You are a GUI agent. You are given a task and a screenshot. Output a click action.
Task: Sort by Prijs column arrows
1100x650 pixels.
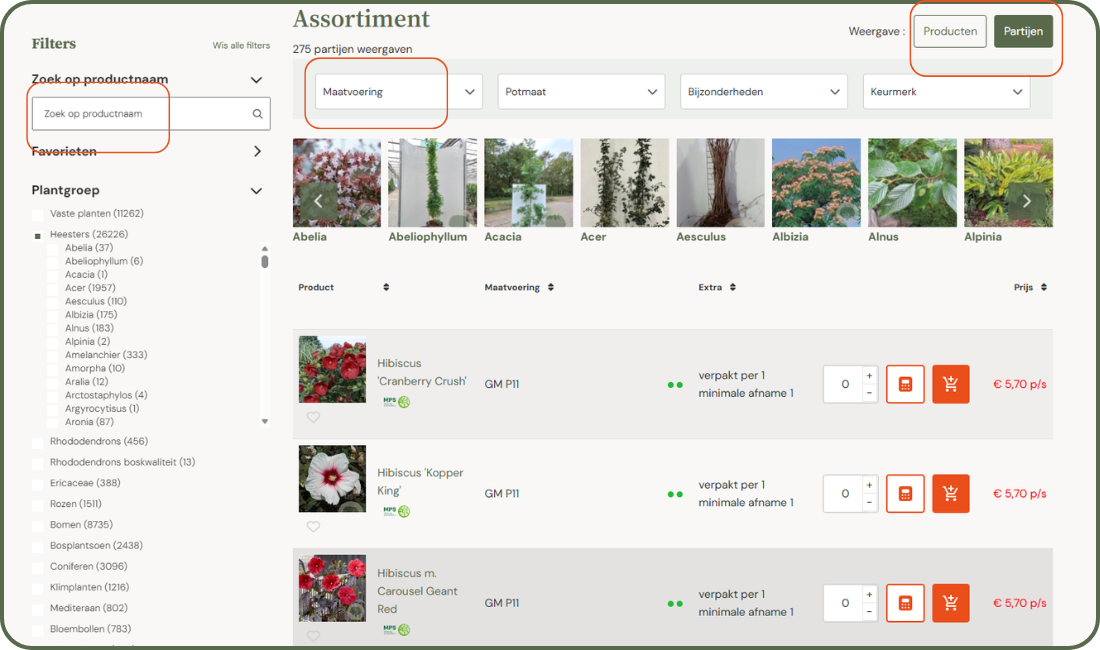[1044, 288]
